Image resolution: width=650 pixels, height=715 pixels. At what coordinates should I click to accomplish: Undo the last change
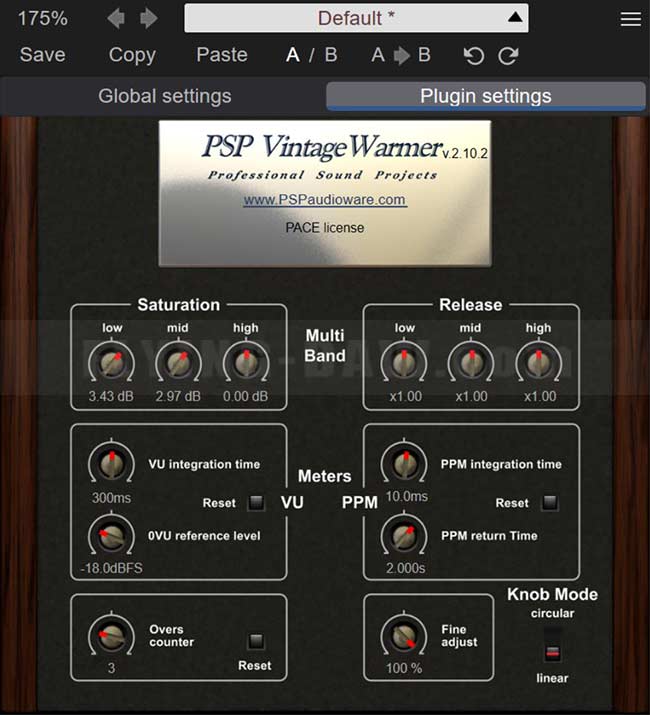[474, 56]
